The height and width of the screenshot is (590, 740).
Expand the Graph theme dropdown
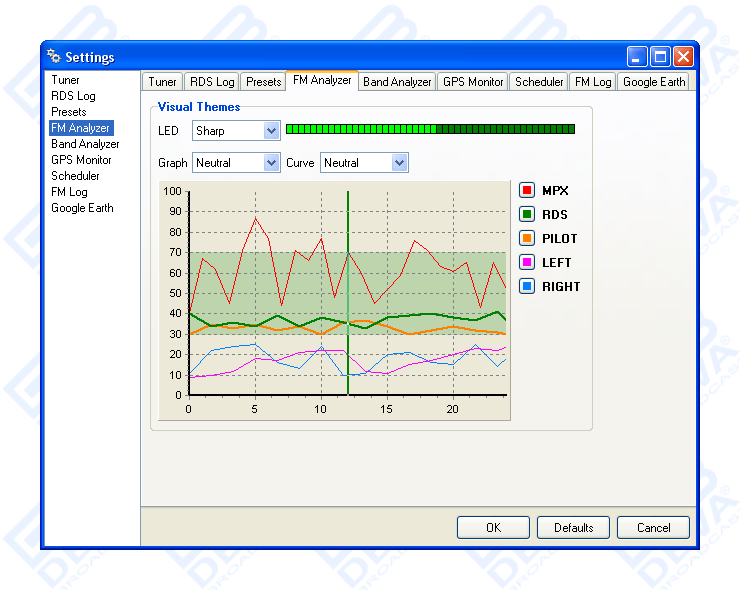[x=271, y=163]
